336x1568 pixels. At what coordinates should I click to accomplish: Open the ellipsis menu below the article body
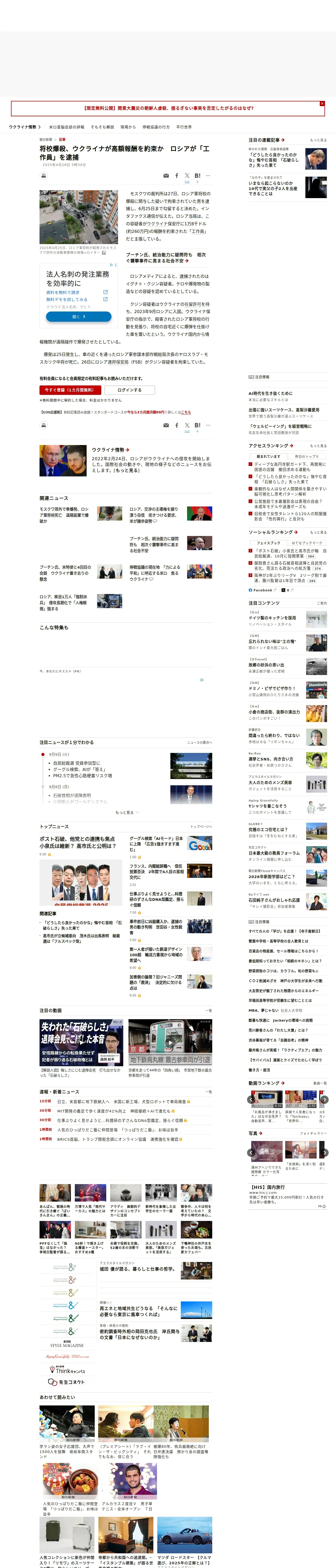pyautogui.click(x=208, y=425)
